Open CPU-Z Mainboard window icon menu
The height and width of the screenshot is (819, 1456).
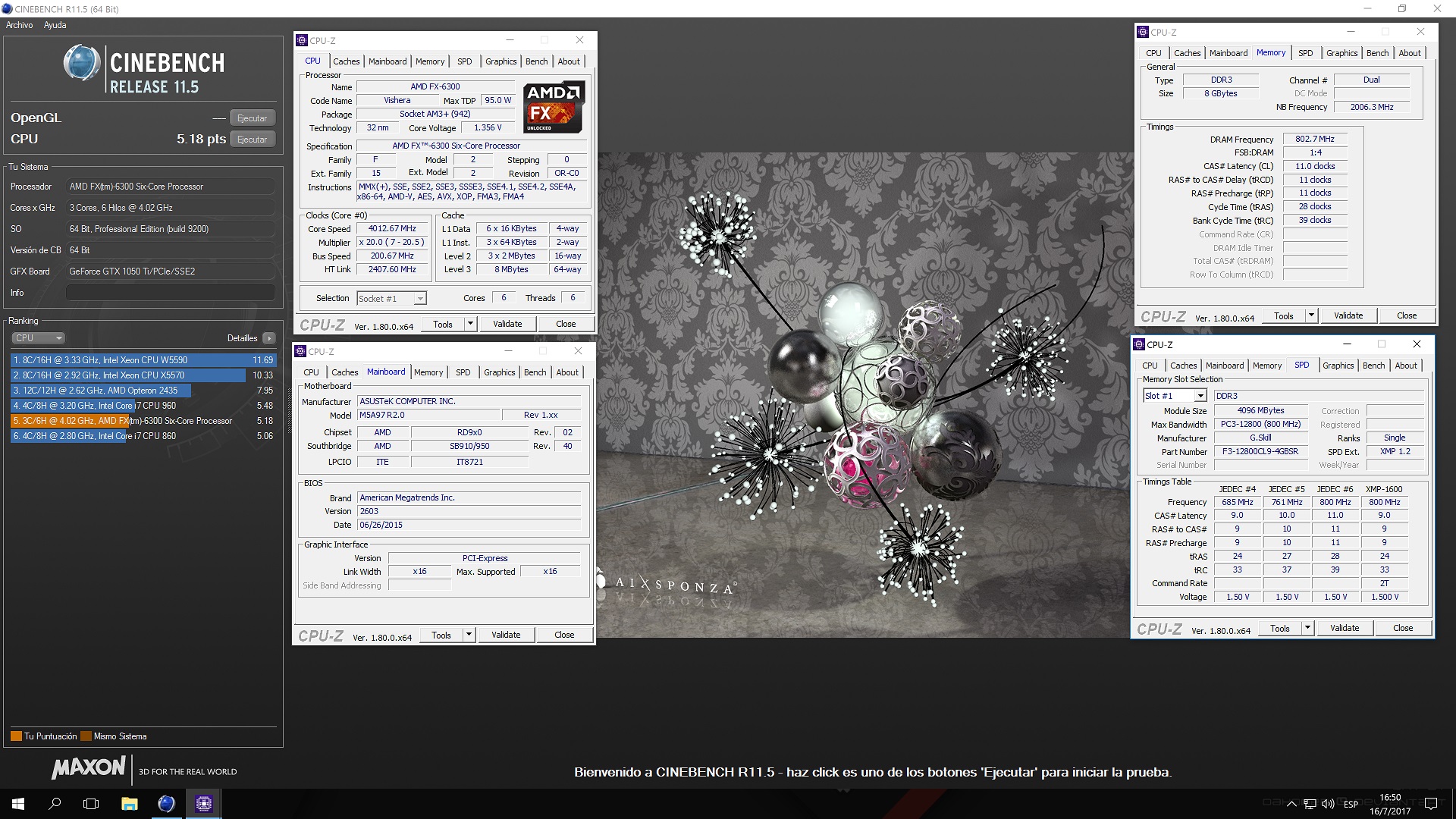[300, 351]
